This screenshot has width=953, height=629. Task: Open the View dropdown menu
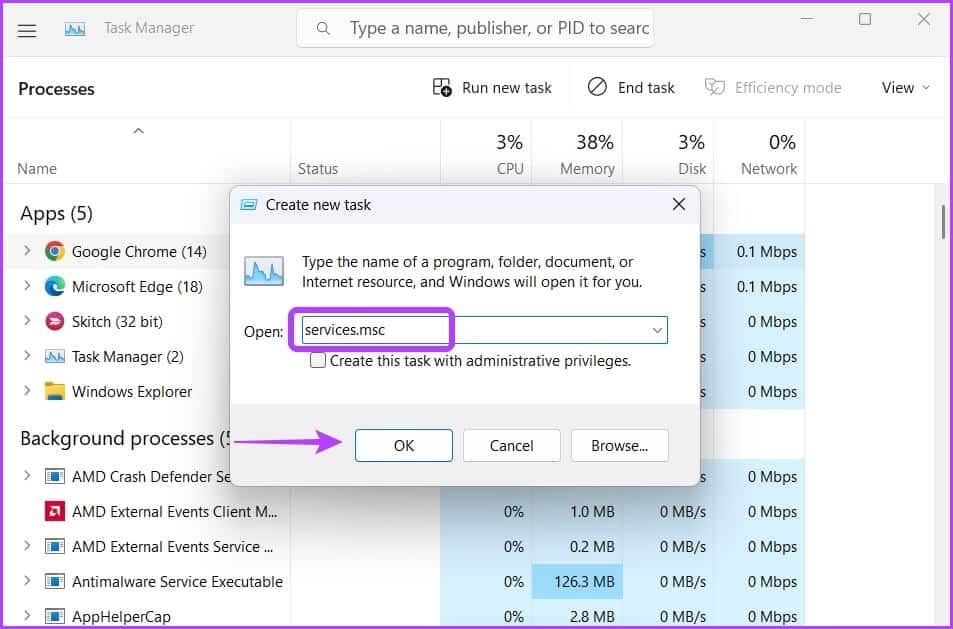click(905, 88)
